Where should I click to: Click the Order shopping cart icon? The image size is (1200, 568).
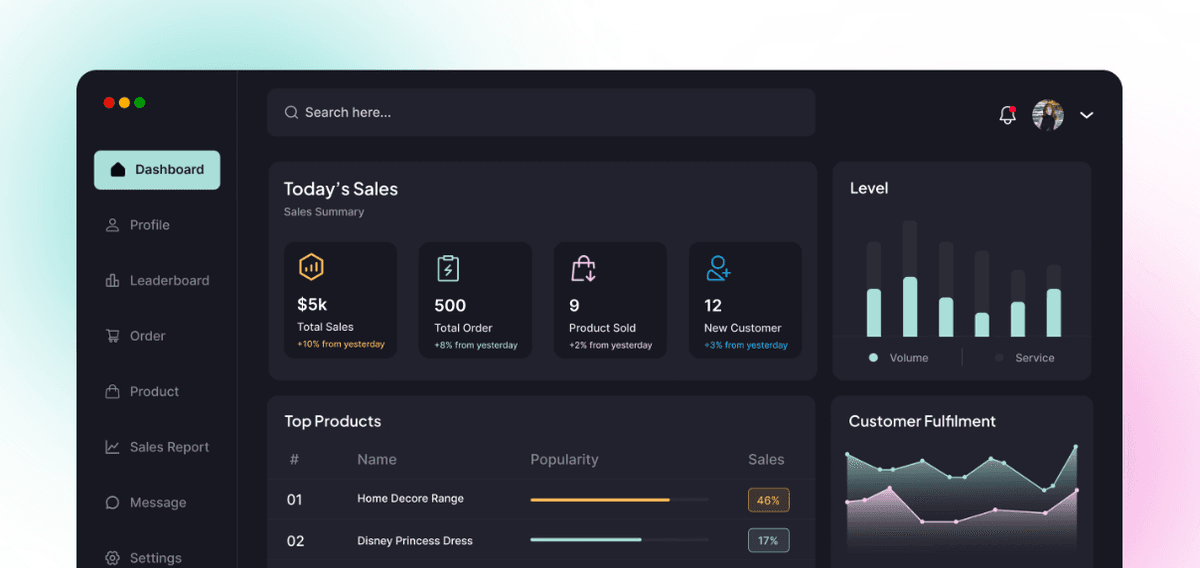(113, 336)
